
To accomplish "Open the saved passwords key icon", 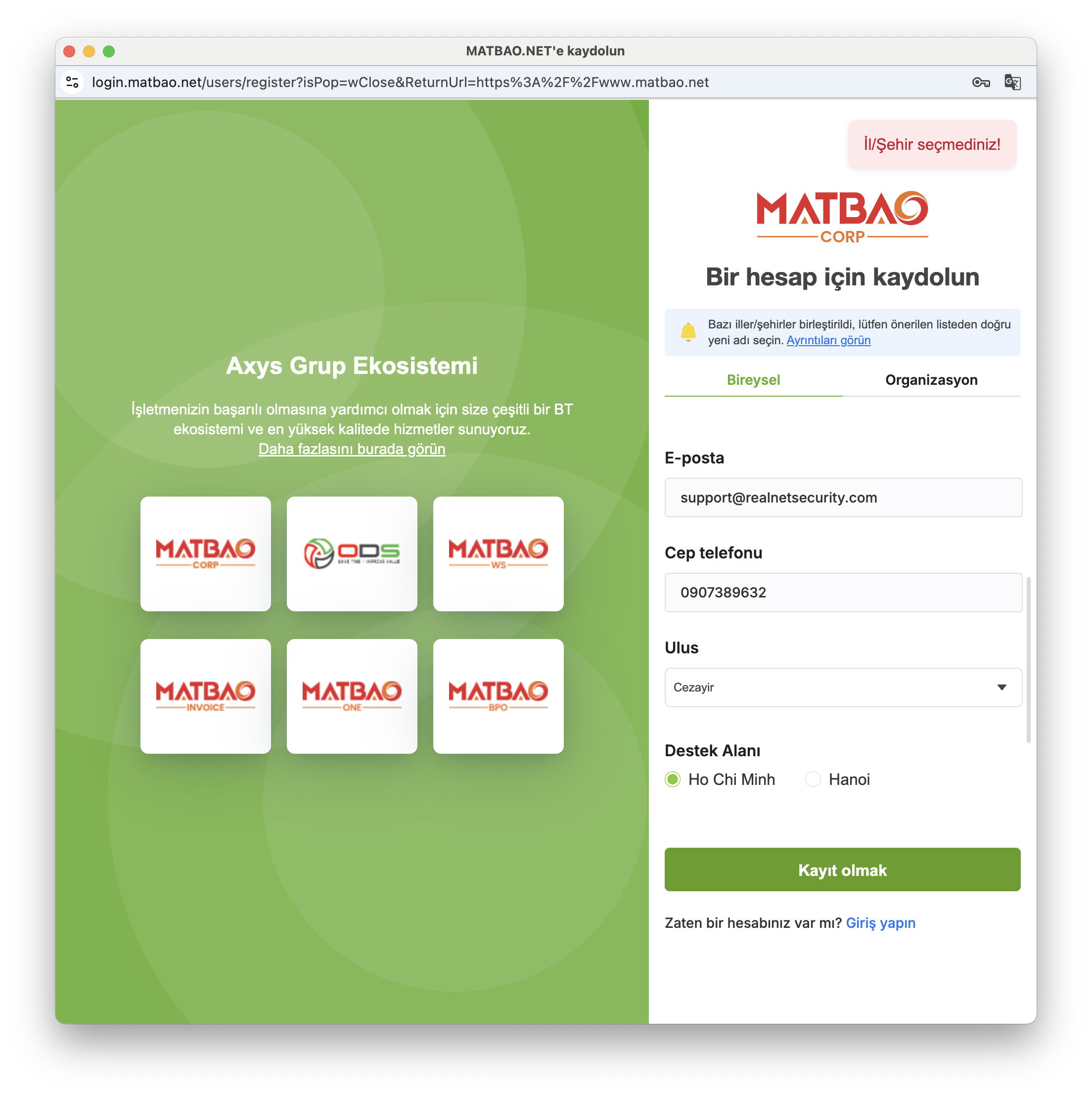I will coord(981,82).
